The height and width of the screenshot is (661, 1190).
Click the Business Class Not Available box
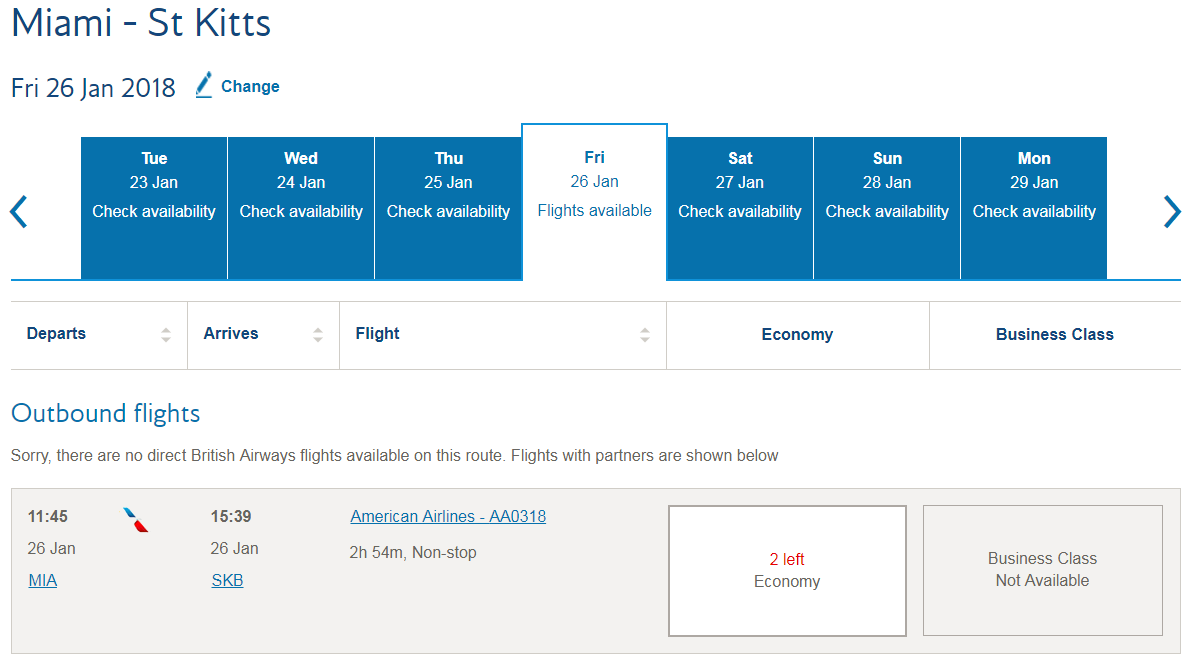pos(1043,570)
